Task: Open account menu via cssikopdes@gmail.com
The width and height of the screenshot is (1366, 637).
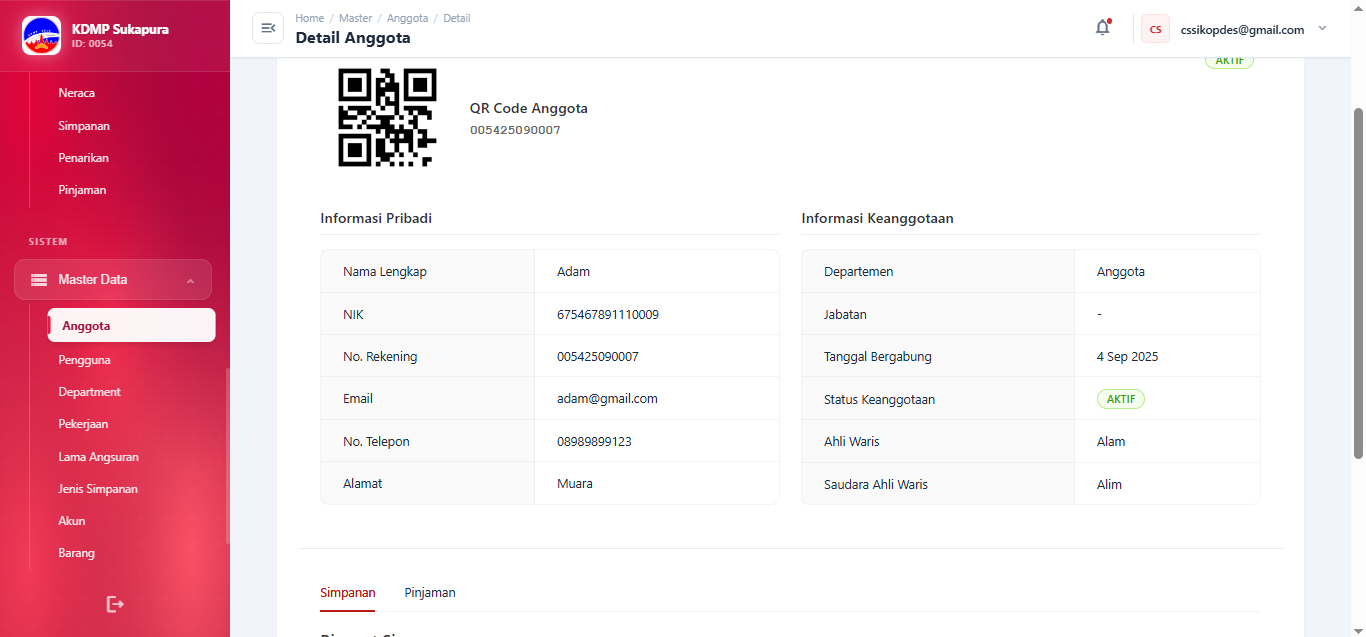Action: pyautogui.click(x=1242, y=30)
